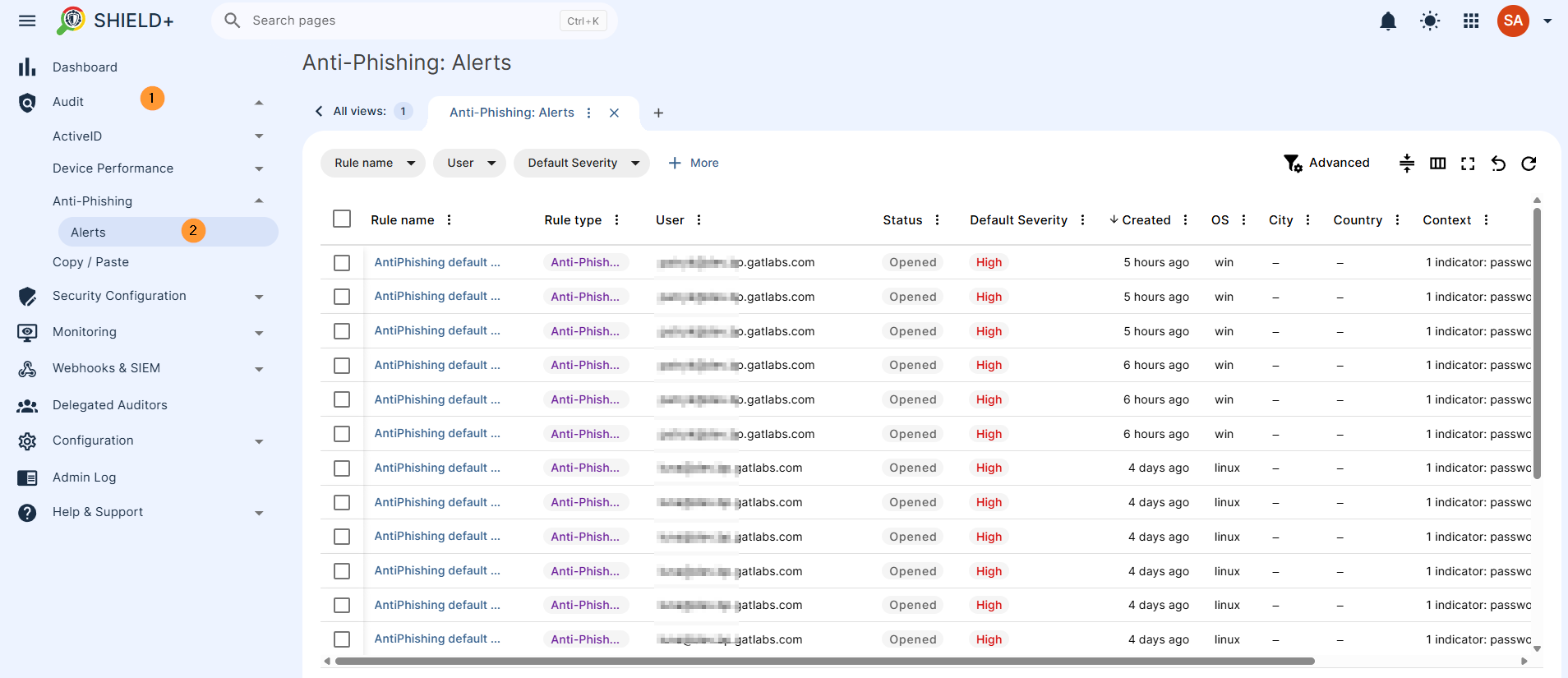Collapse the Anti-Phishing submenu

(x=259, y=201)
